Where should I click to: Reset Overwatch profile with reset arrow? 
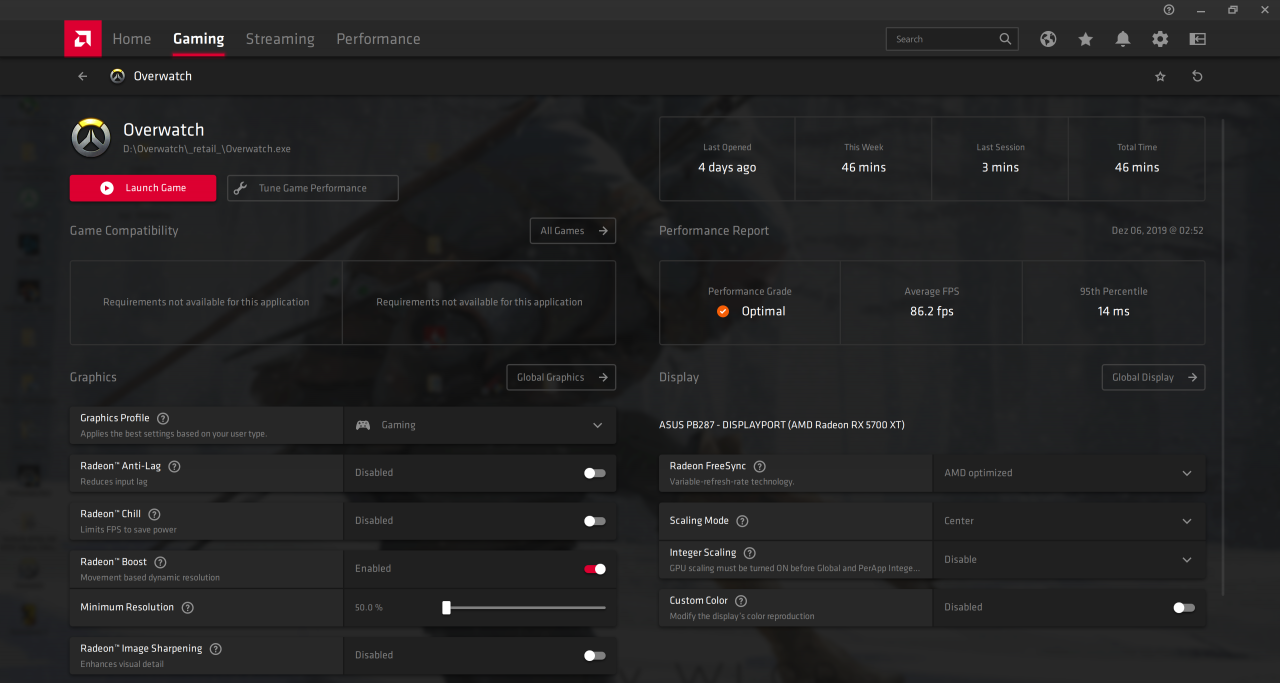(x=1197, y=76)
